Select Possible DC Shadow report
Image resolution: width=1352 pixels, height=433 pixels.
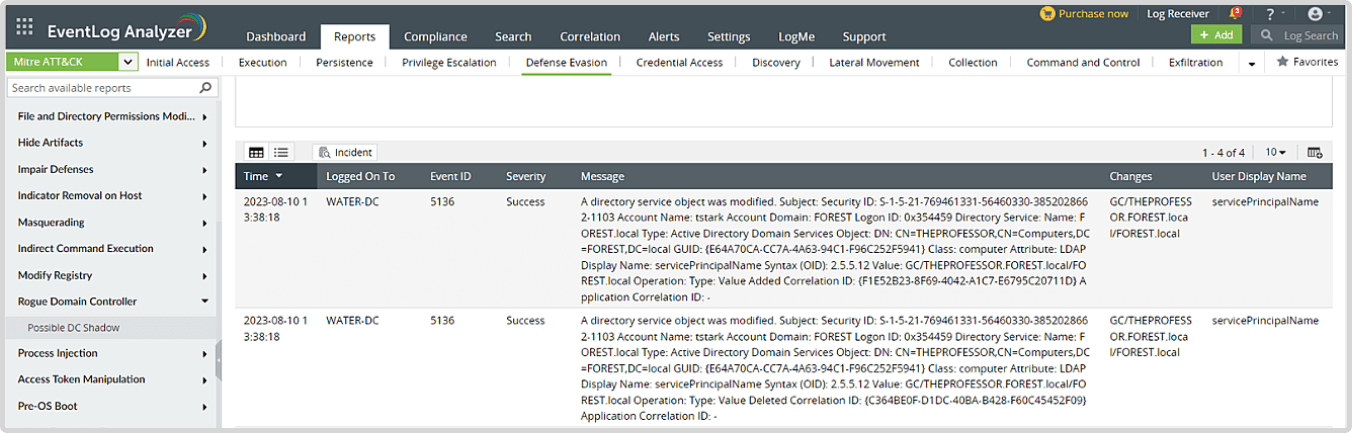pyautogui.click(x=74, y=327)
